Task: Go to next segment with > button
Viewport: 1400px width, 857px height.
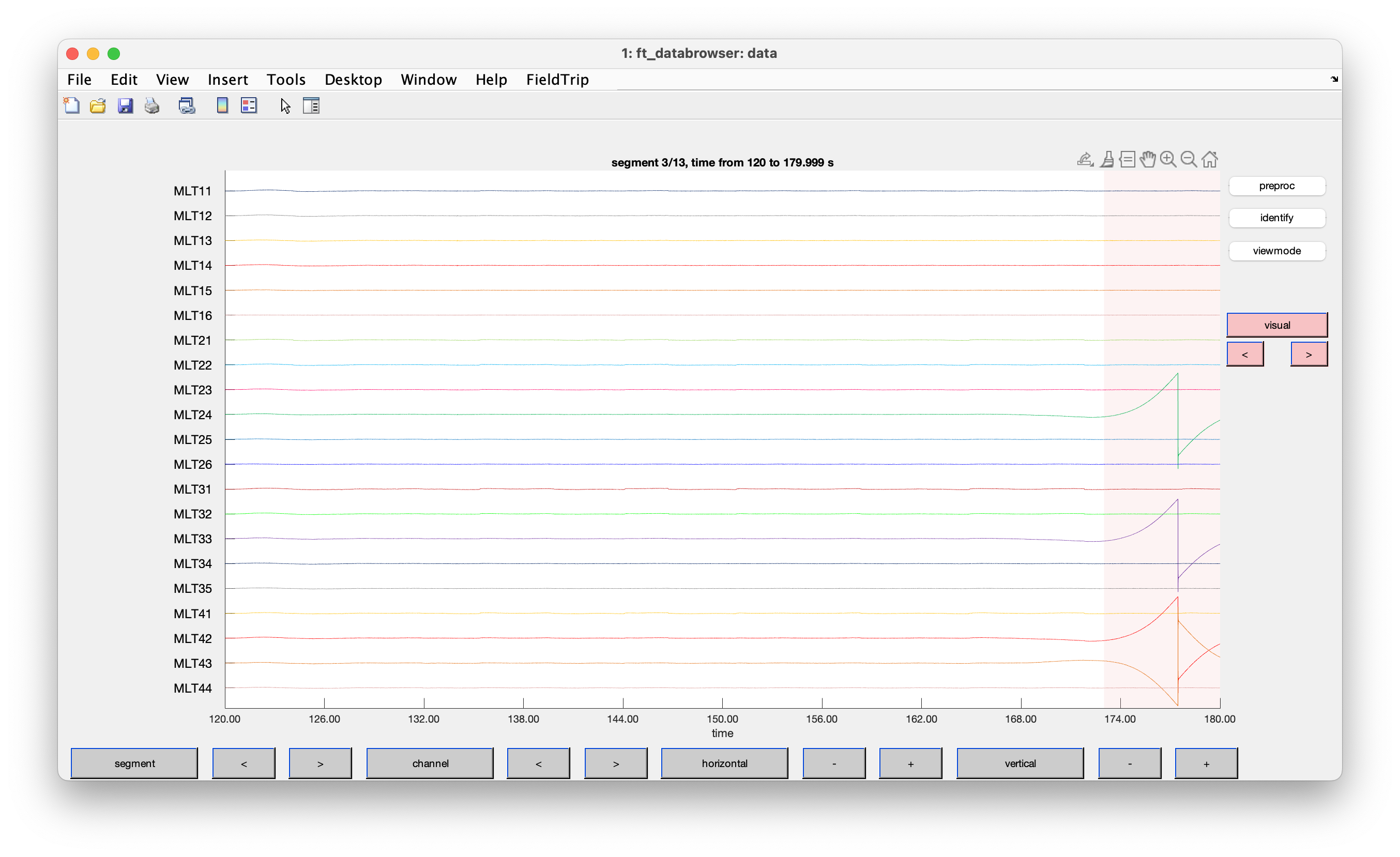Action: 320,763
